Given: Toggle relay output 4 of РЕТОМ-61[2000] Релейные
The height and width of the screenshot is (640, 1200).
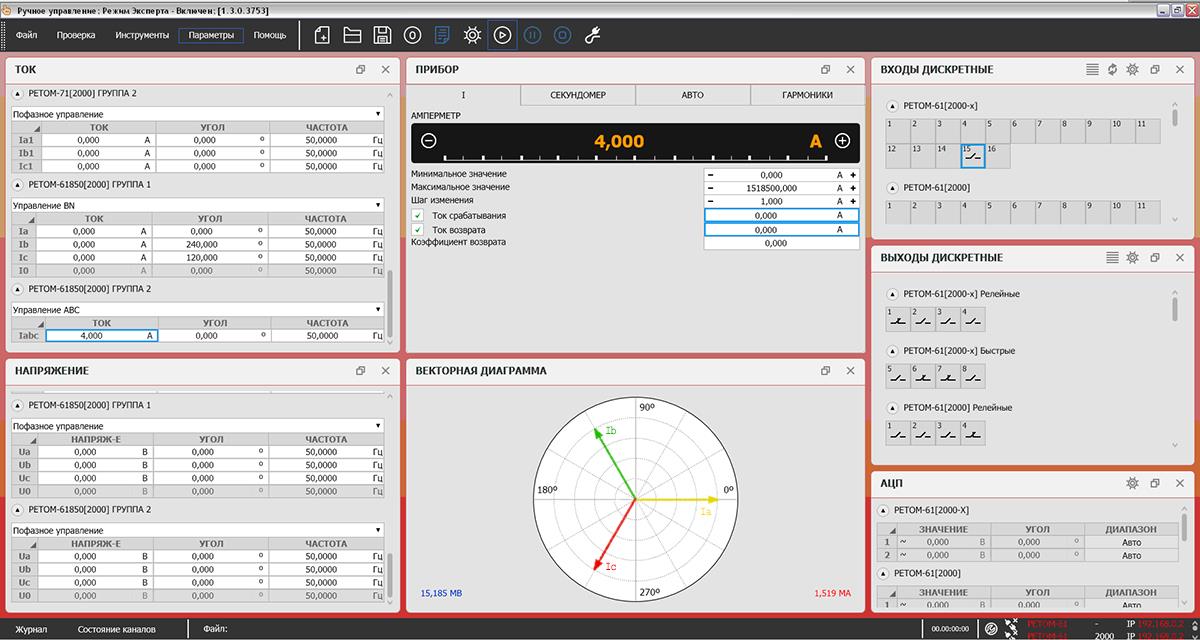Looking at the screenshot, I should tap(973, 432).
